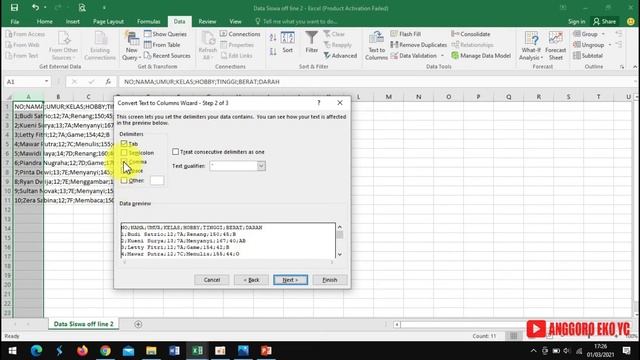Open the Text qualifier dropdown

pyautogui.click(x=261, y=166)
